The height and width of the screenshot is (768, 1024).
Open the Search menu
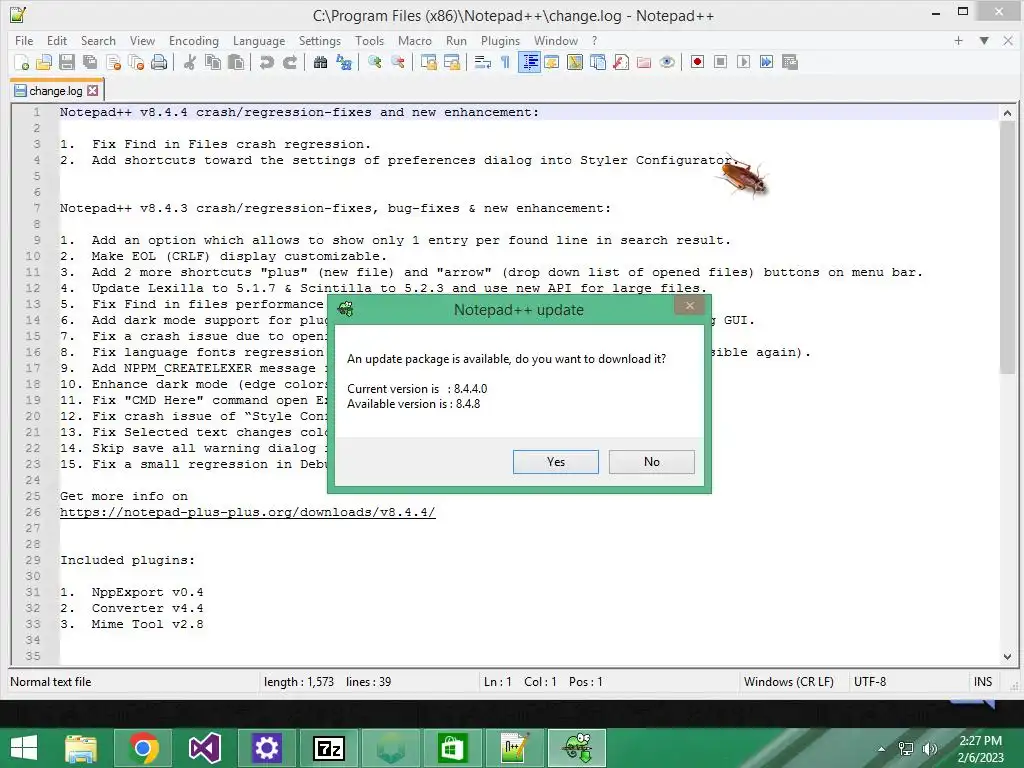[98, 40]
